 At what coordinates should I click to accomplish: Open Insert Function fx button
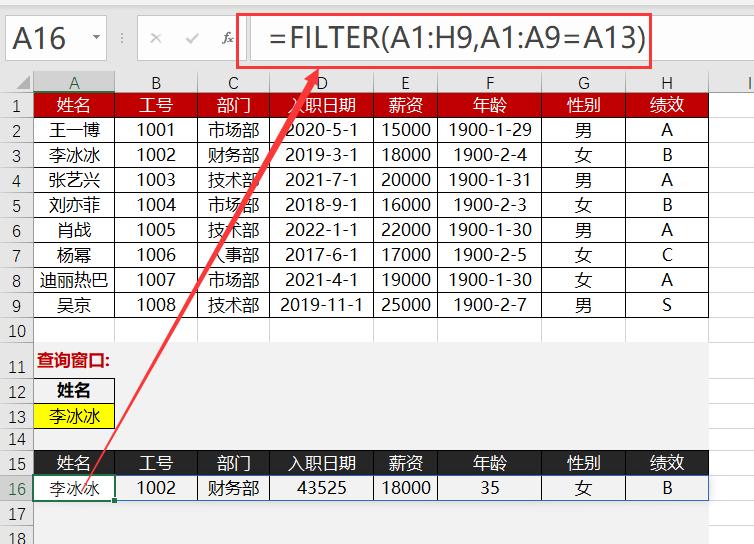pyautogui.click(x=227, y=38)
